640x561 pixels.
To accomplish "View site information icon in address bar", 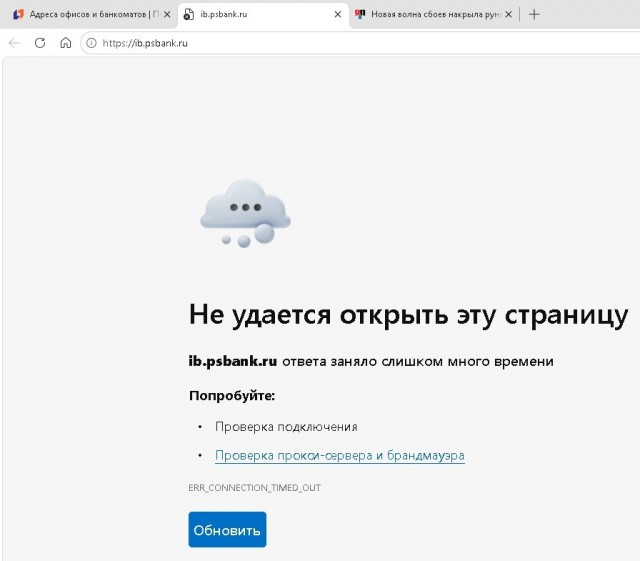I will [91, 43].
